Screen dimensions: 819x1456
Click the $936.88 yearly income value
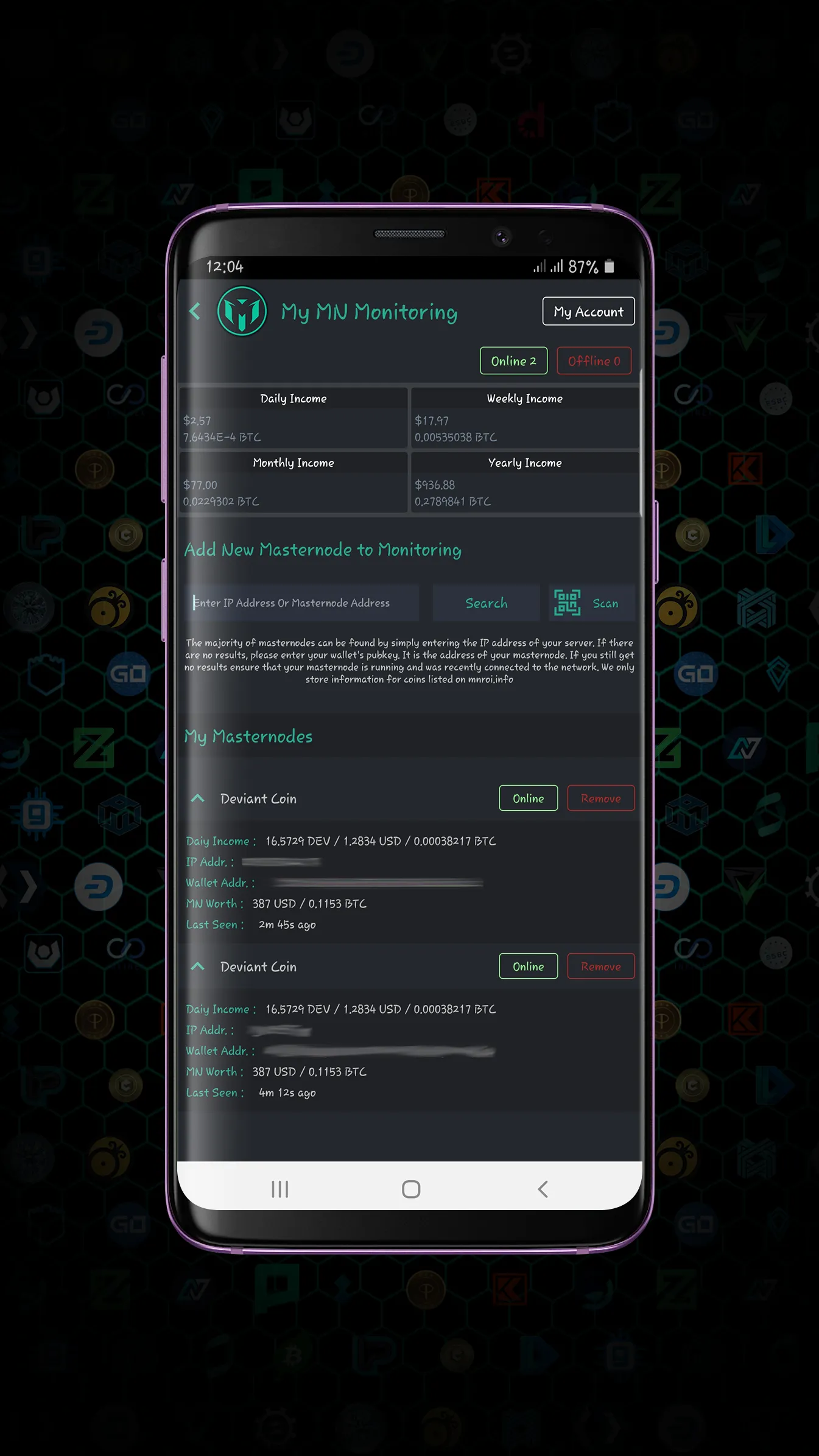coord(435,485)
